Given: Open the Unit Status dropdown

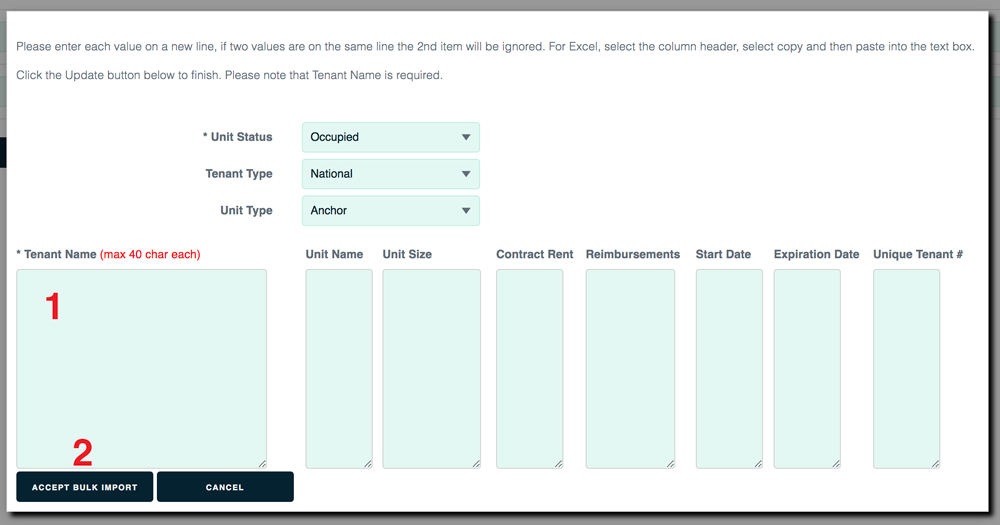Looking at the screenshot, I should point(390,137).
